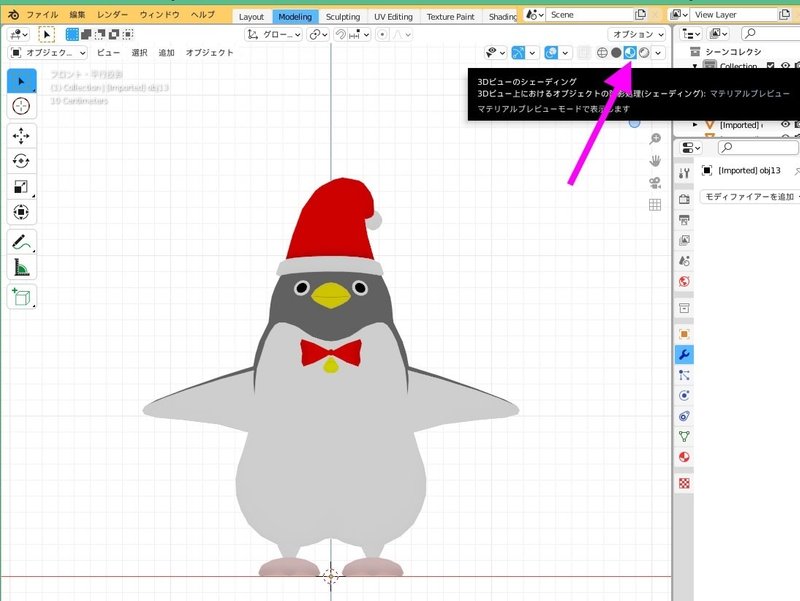Image resolution: width=800 pixels, height=601 pixels.
Task: Select the Annotate pencil tool
Action: tap(21, 242)
